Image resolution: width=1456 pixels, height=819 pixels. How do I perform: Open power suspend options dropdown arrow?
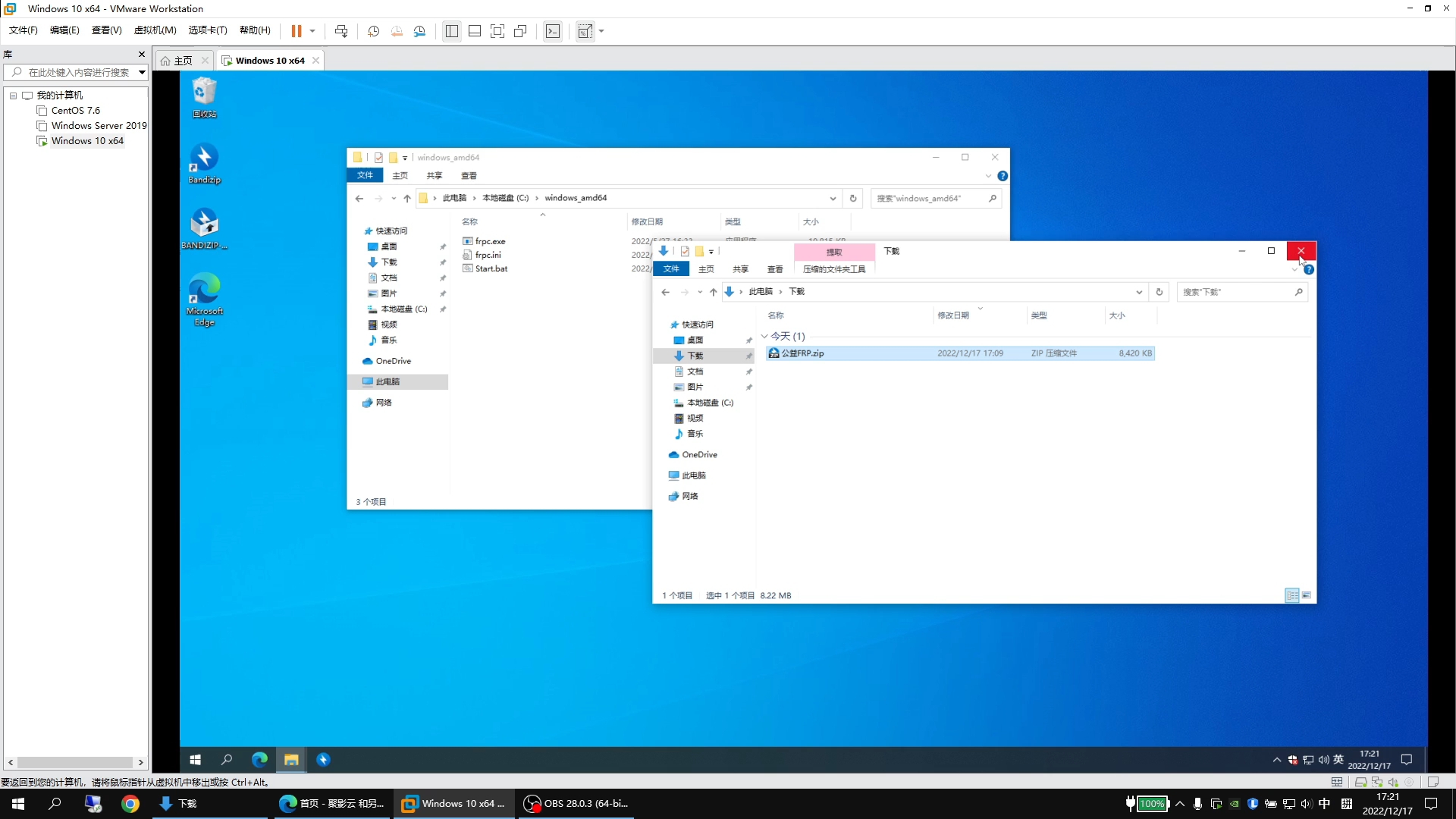click(x=312, y=31)
